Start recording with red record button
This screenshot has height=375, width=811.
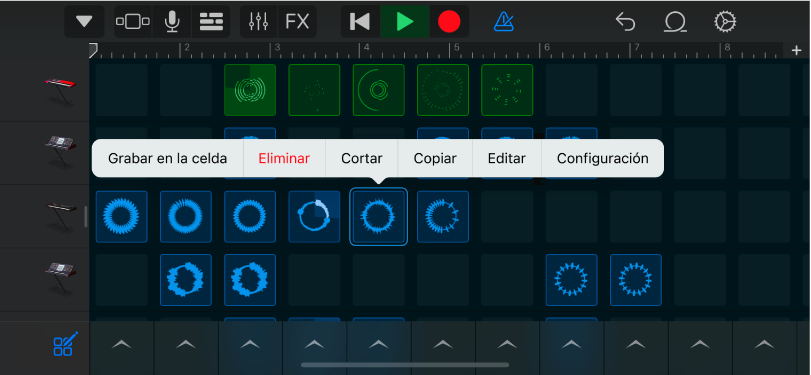(449, 22)
